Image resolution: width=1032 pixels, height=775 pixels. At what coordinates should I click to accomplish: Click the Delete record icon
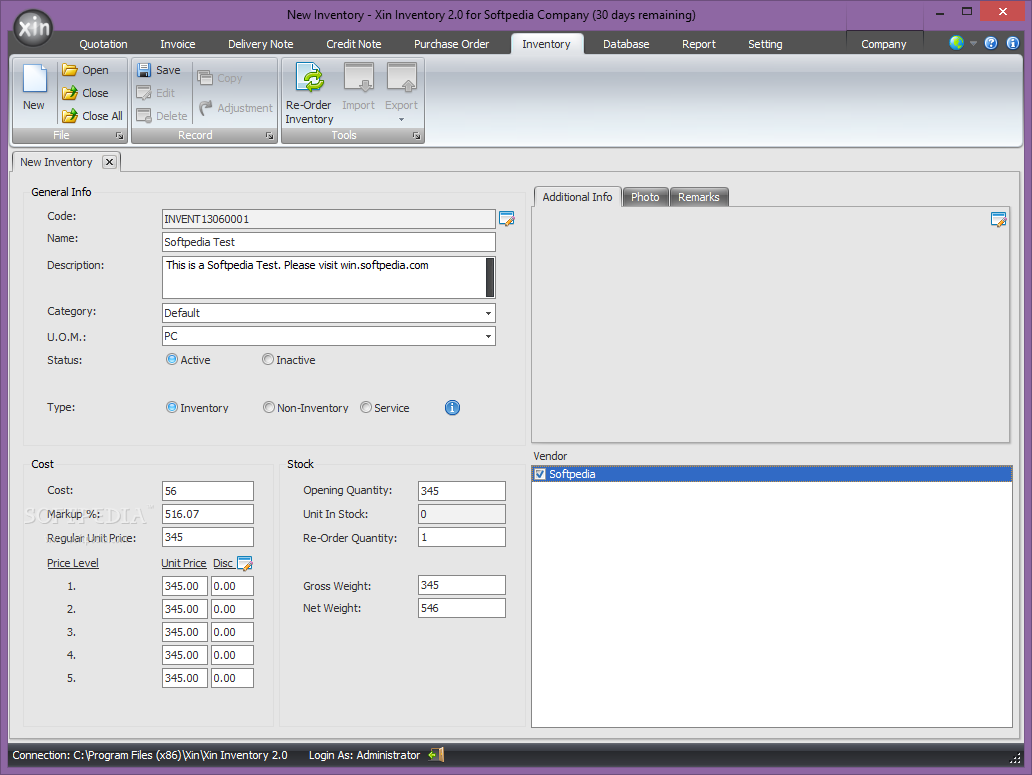[144, 116]
